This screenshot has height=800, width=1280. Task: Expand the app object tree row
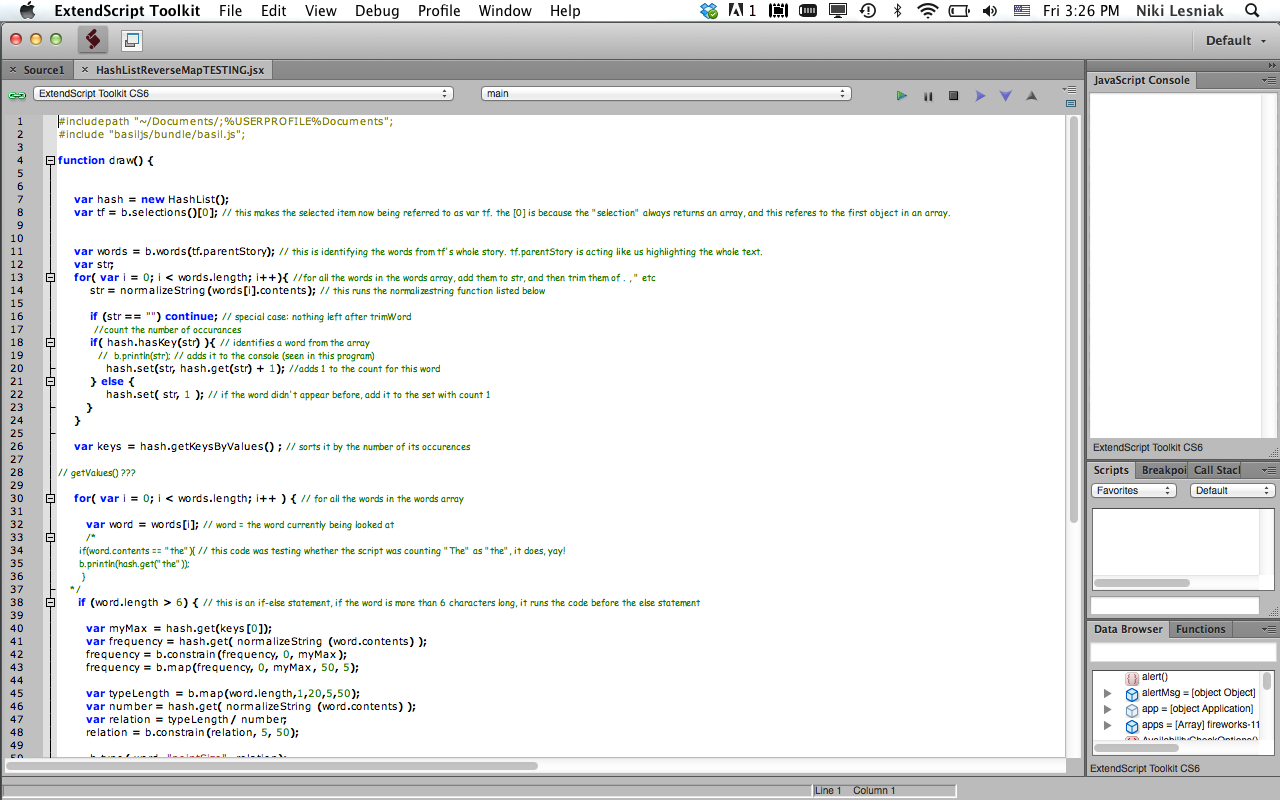(1107, 709)
